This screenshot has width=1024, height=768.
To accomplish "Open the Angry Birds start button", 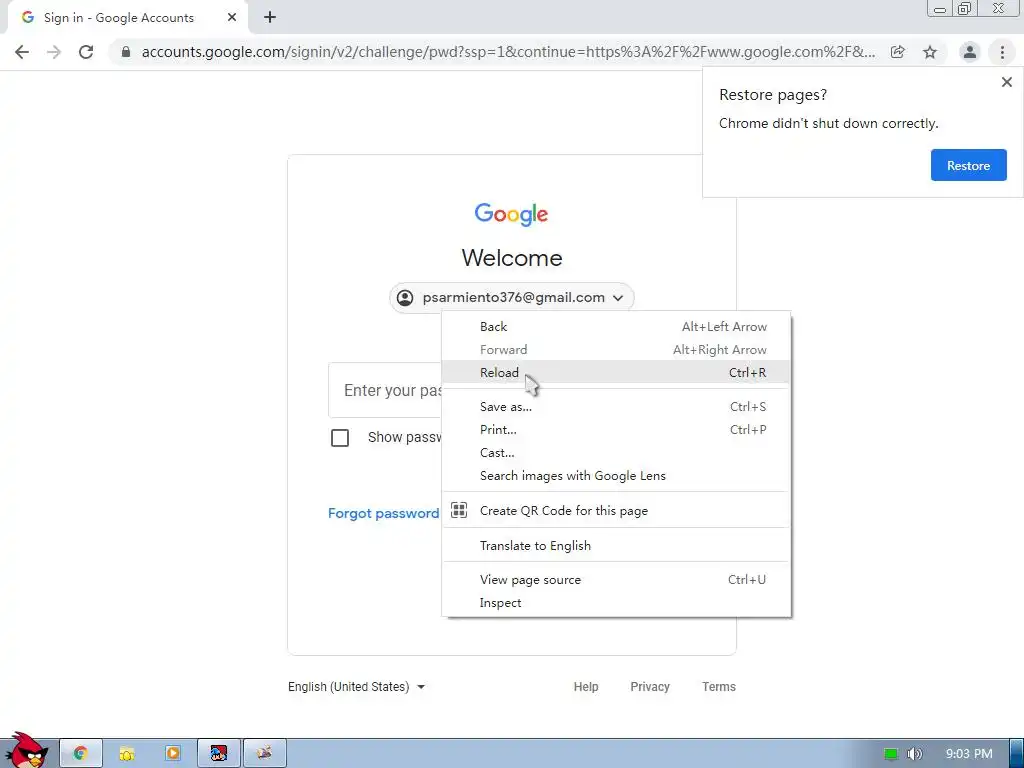I will [x=26, y=750].
